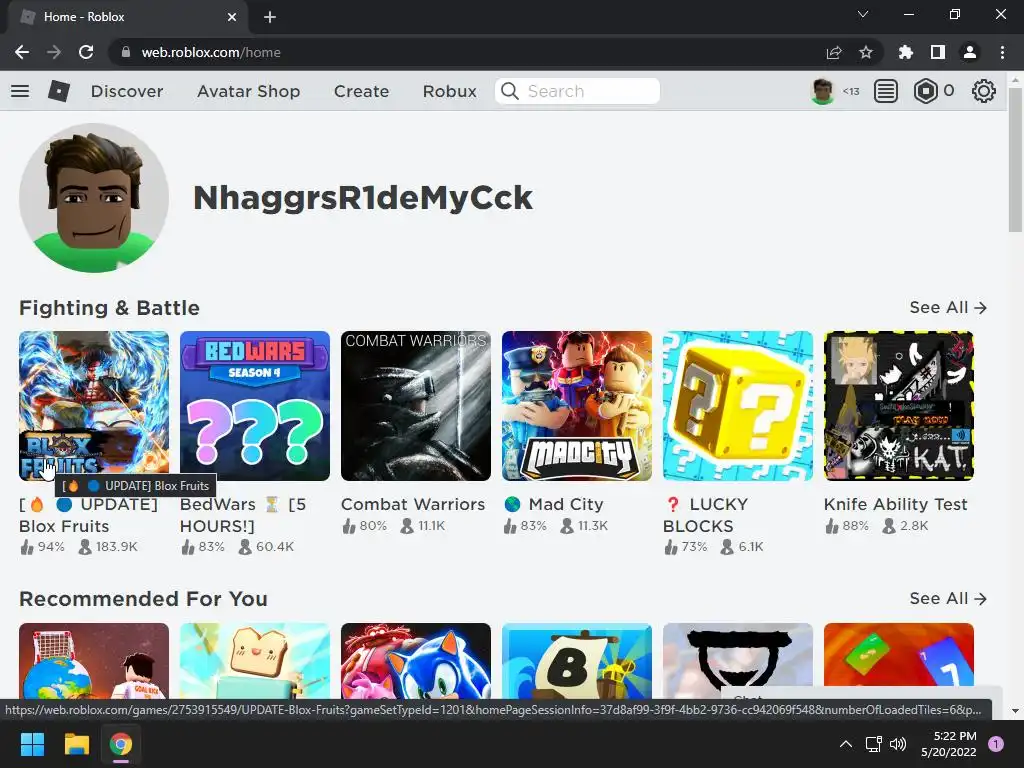Open the notification count badge in taskbar

coord(996,744)
